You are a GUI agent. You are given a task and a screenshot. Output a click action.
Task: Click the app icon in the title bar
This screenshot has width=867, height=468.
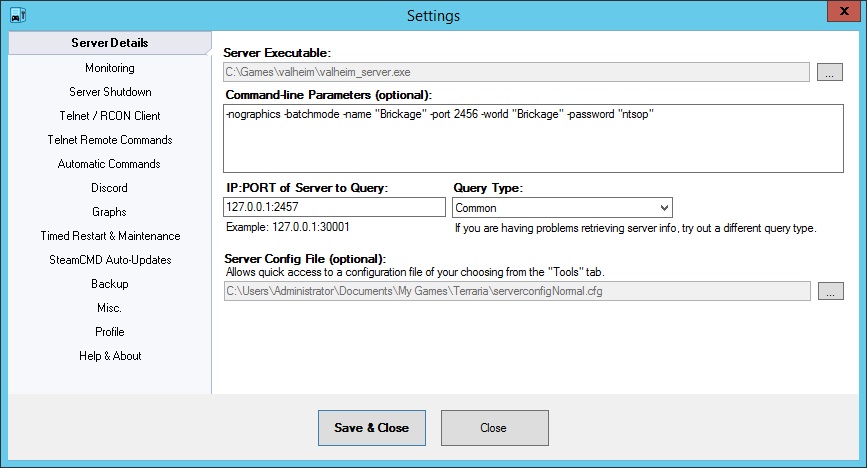tap(16, 14)
